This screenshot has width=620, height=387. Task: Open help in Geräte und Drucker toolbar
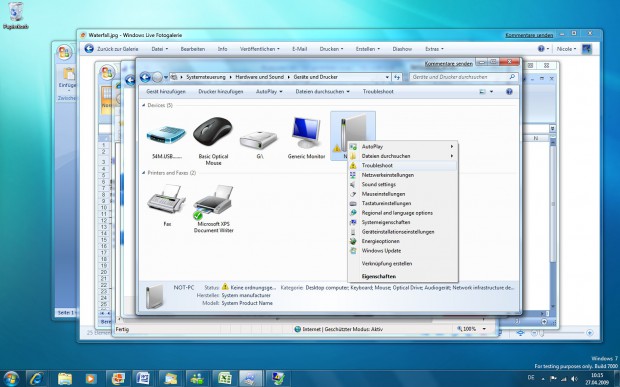tap(509, 92)
